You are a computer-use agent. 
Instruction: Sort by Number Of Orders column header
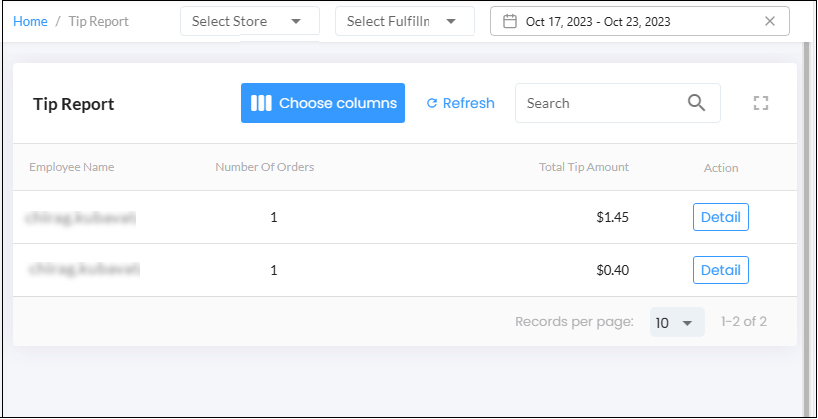click(x=264, y=167)
